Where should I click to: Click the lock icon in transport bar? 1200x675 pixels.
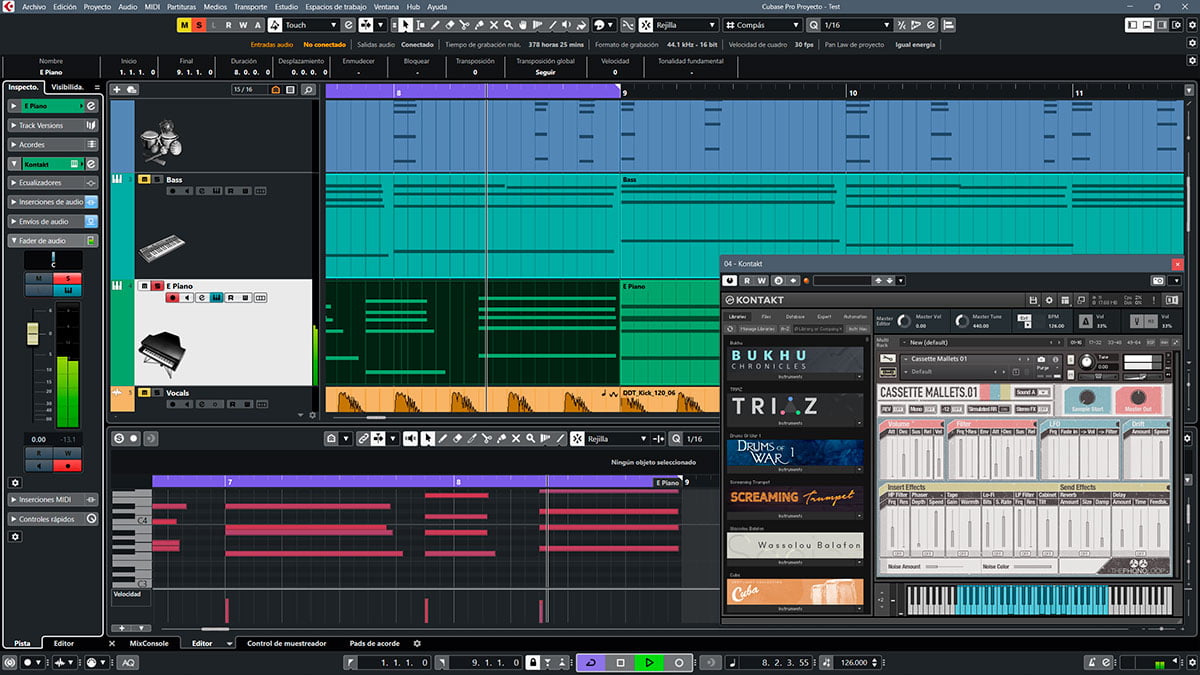click(x=534, y=663)
